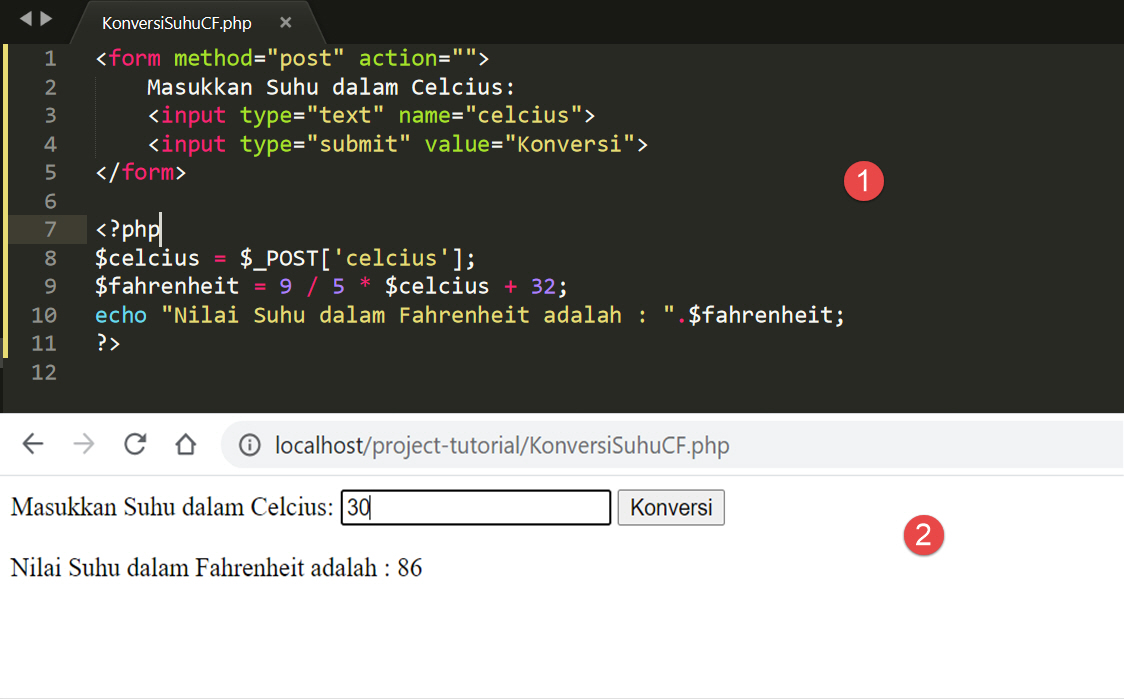Click the $fahrenheit calculation line
This screenshot has height=699, width=1124.
[330, 287]
